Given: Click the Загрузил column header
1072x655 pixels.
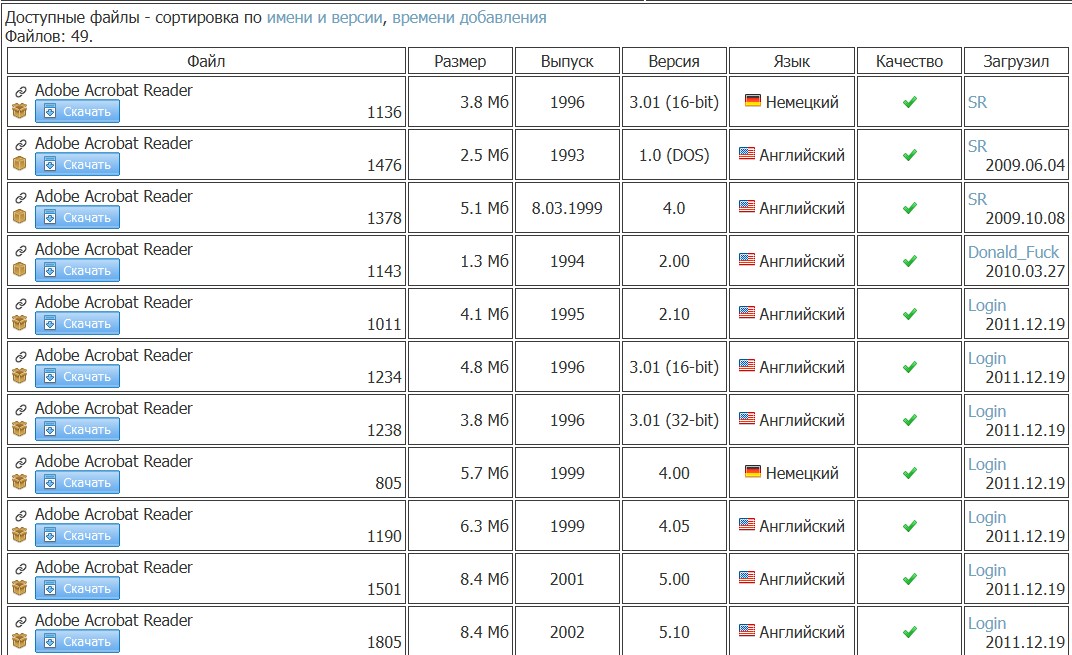Looking at the screenshot, I should 1016,61.
